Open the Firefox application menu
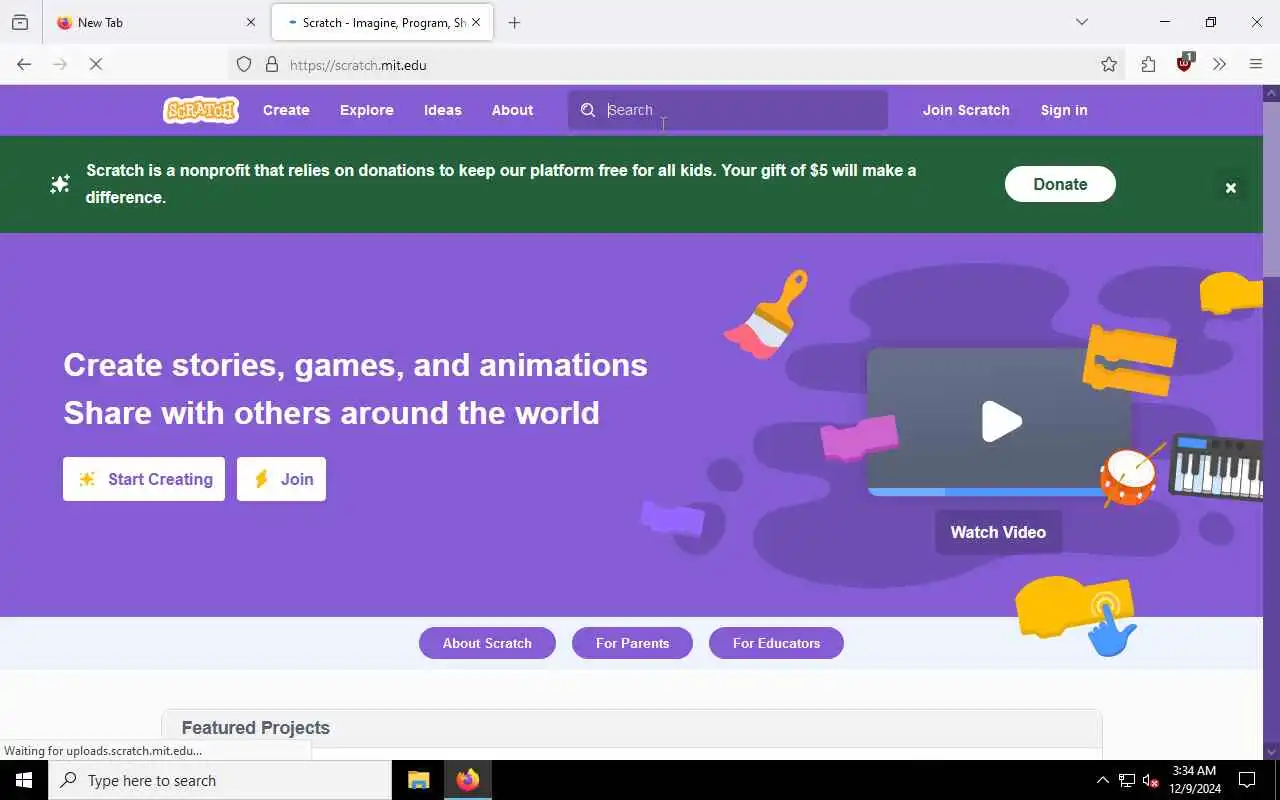This screenshot has width=1280, height=800. click(1256, 65)
